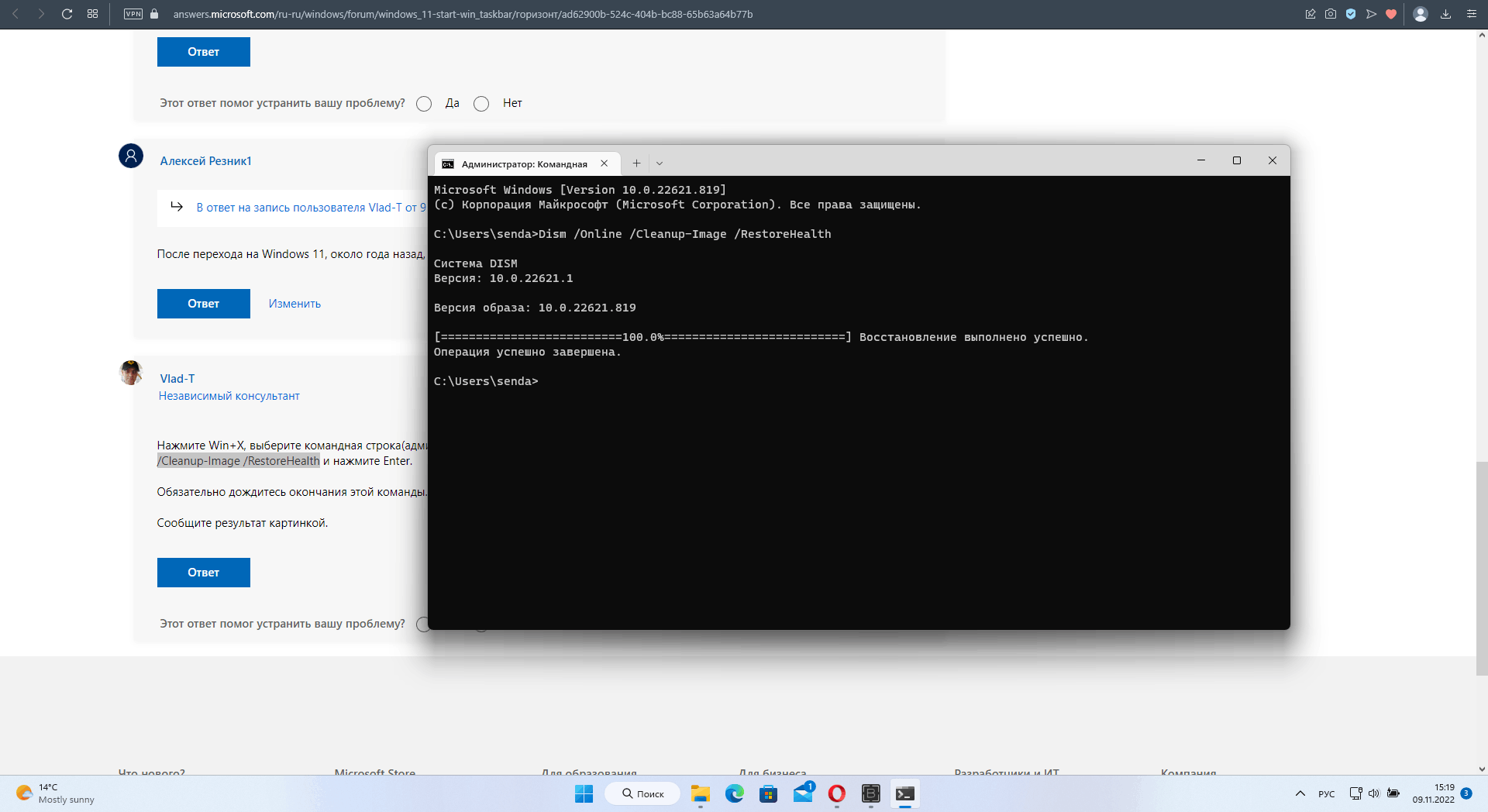Open the Vlad-T profile link
The height and width of the screenshot is (812, 1488).
[x=177, y=379]
